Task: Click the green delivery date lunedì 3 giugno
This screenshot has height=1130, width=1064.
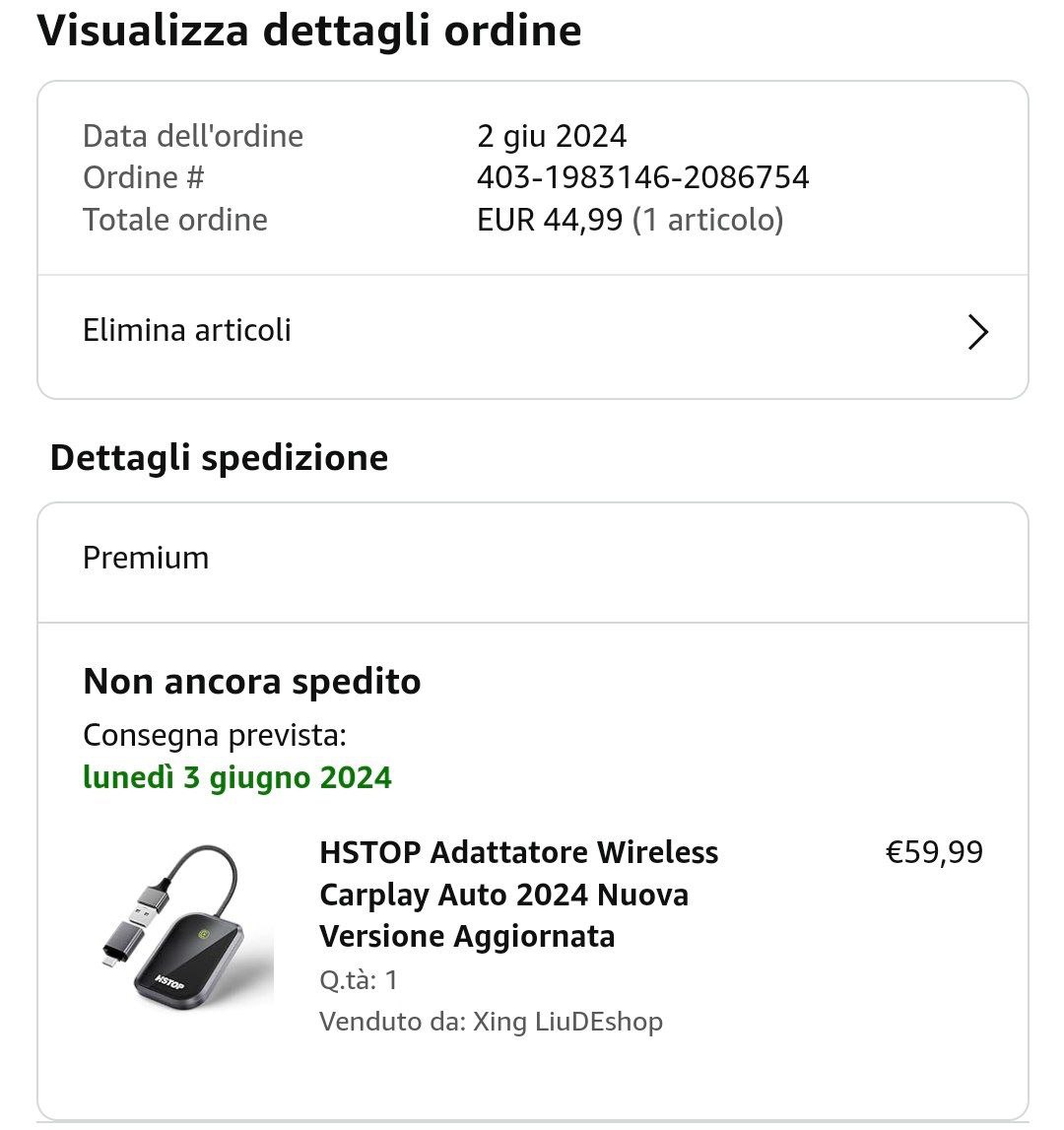Action: point(237,777)
